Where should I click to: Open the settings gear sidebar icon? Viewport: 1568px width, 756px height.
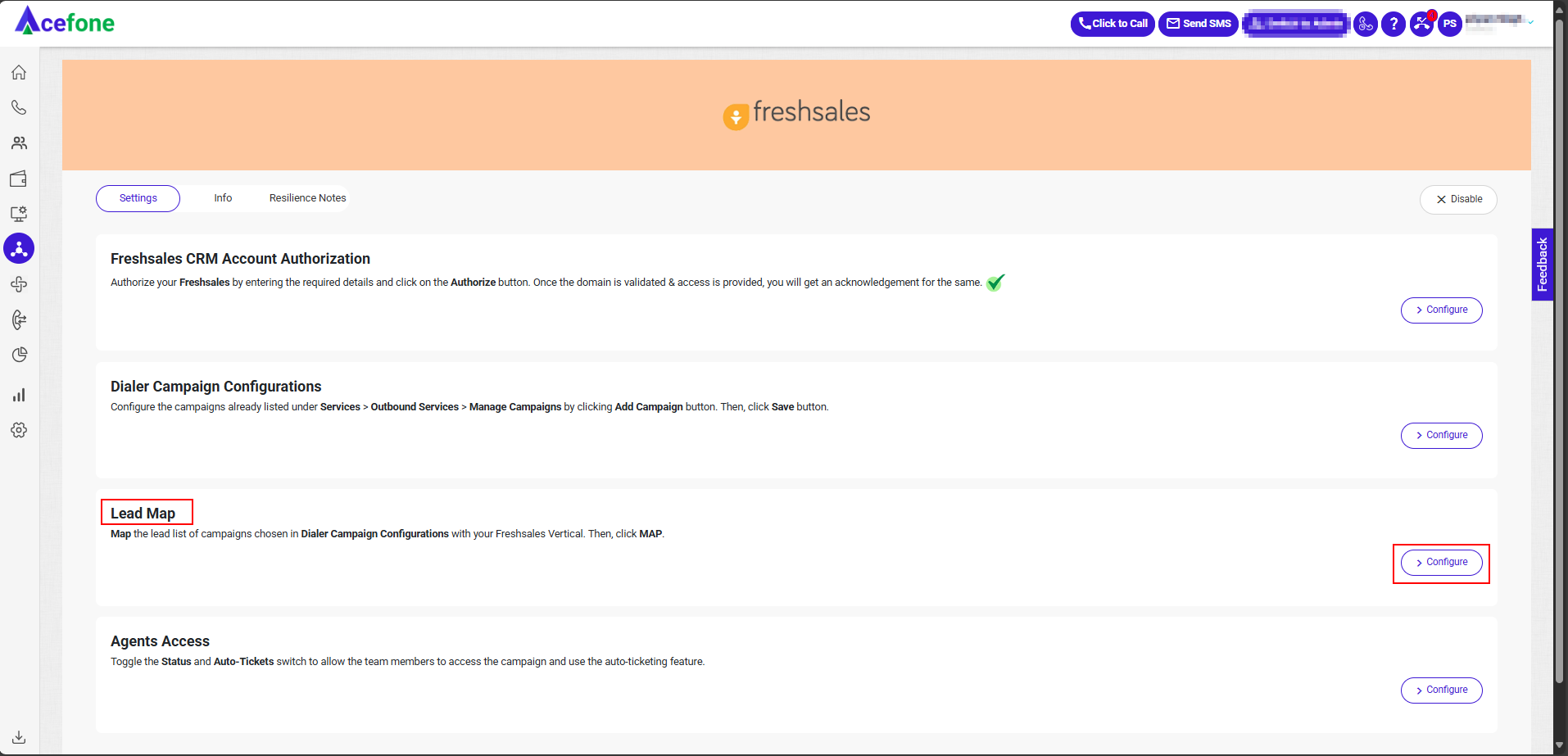pyautogui.click(x=19, y=430)
